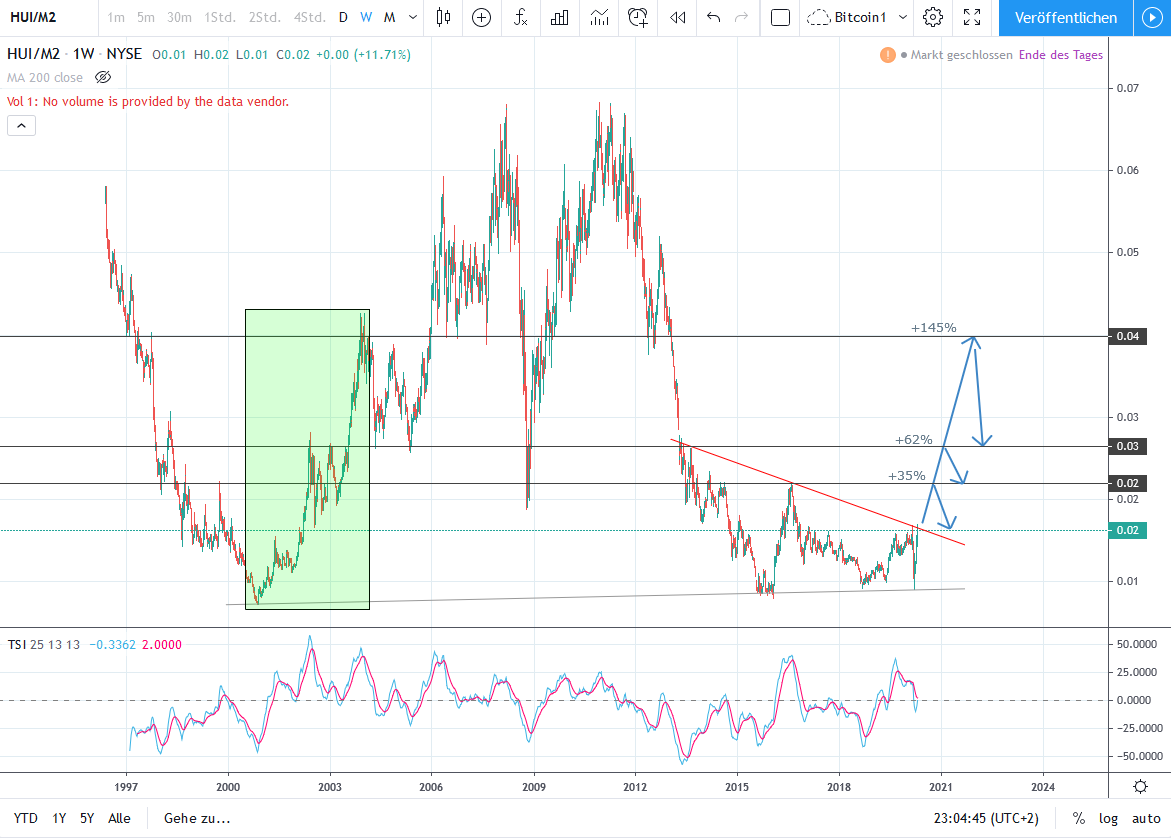Toggle the auto scale option
Screen dimensions: 1171x838
[1146, 818]
